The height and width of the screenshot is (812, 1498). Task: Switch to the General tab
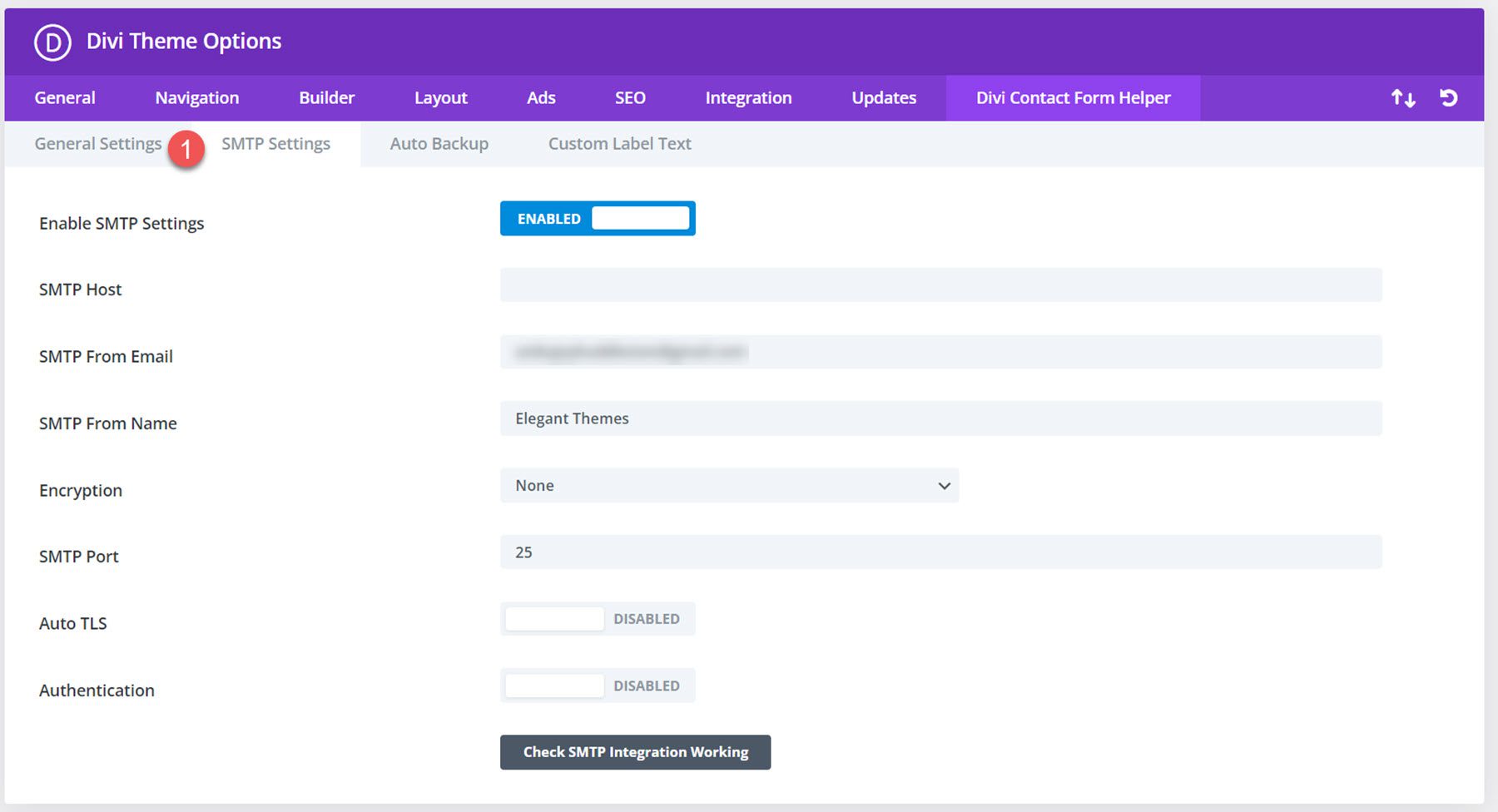(64, 97)
